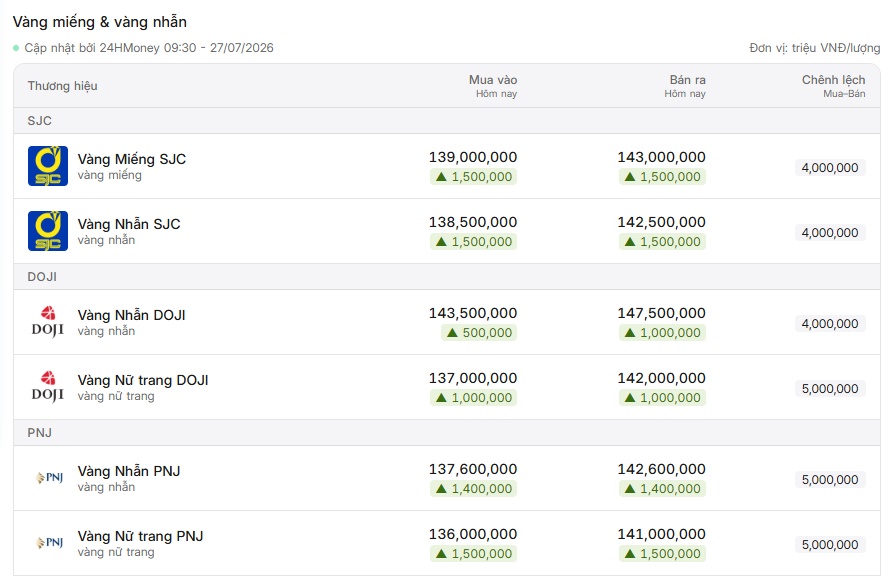Image resolution: width=883 pixels, height=576 pixels.
Task: Click the green update status dot
Action: click(x=16, y=48)
